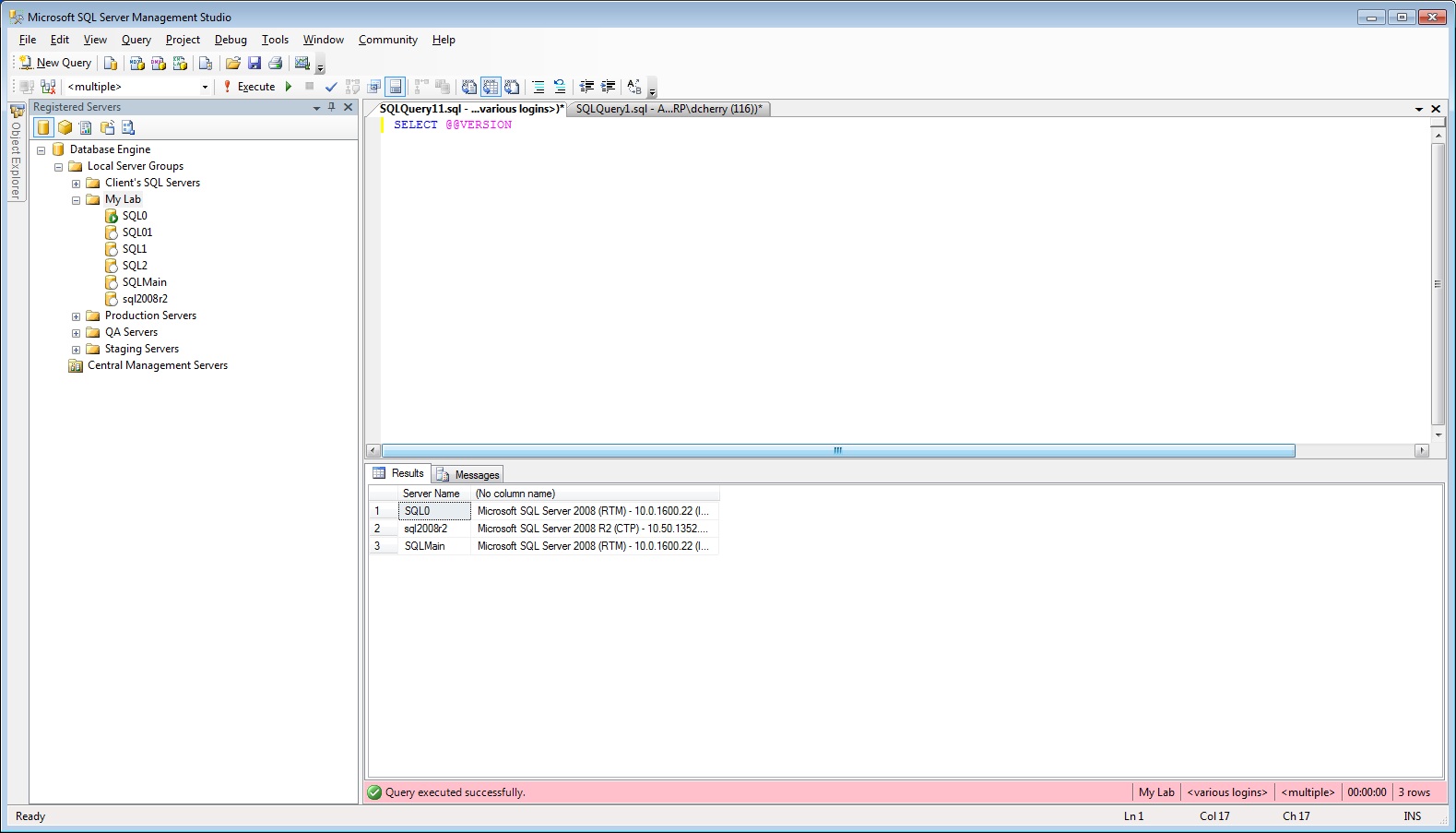The height and width of the screenshot is (833, 1456).
Task: Click the Server Name column header
Action: [434, 494]
